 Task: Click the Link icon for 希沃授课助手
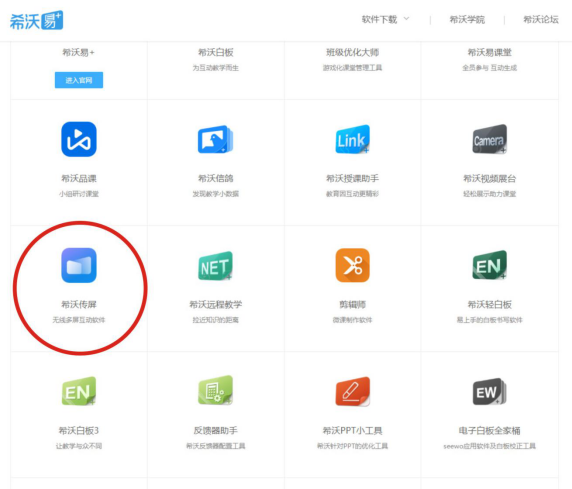click(352, 139)
